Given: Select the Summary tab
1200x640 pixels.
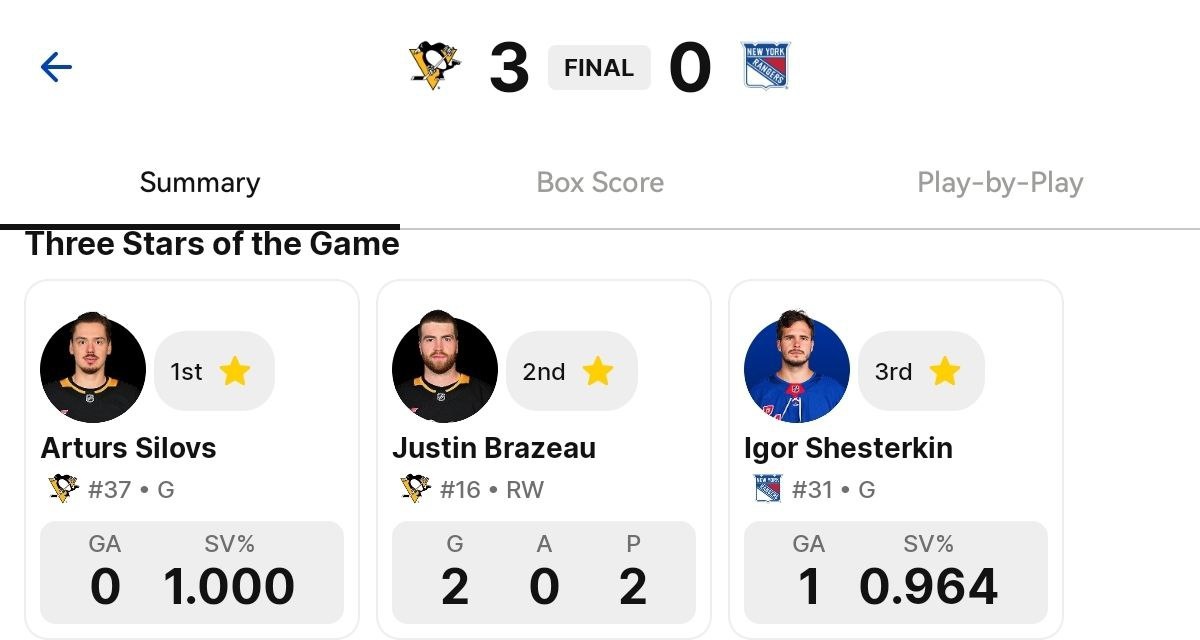Looking at the screenshot, I should 199,183.
